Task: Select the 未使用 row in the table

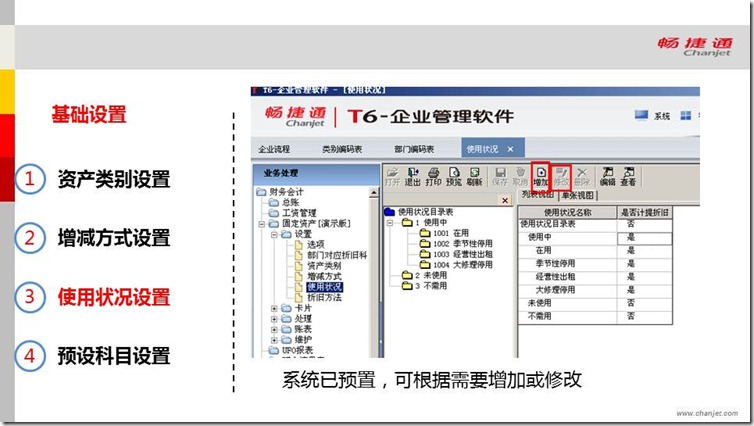Action: 595,303
